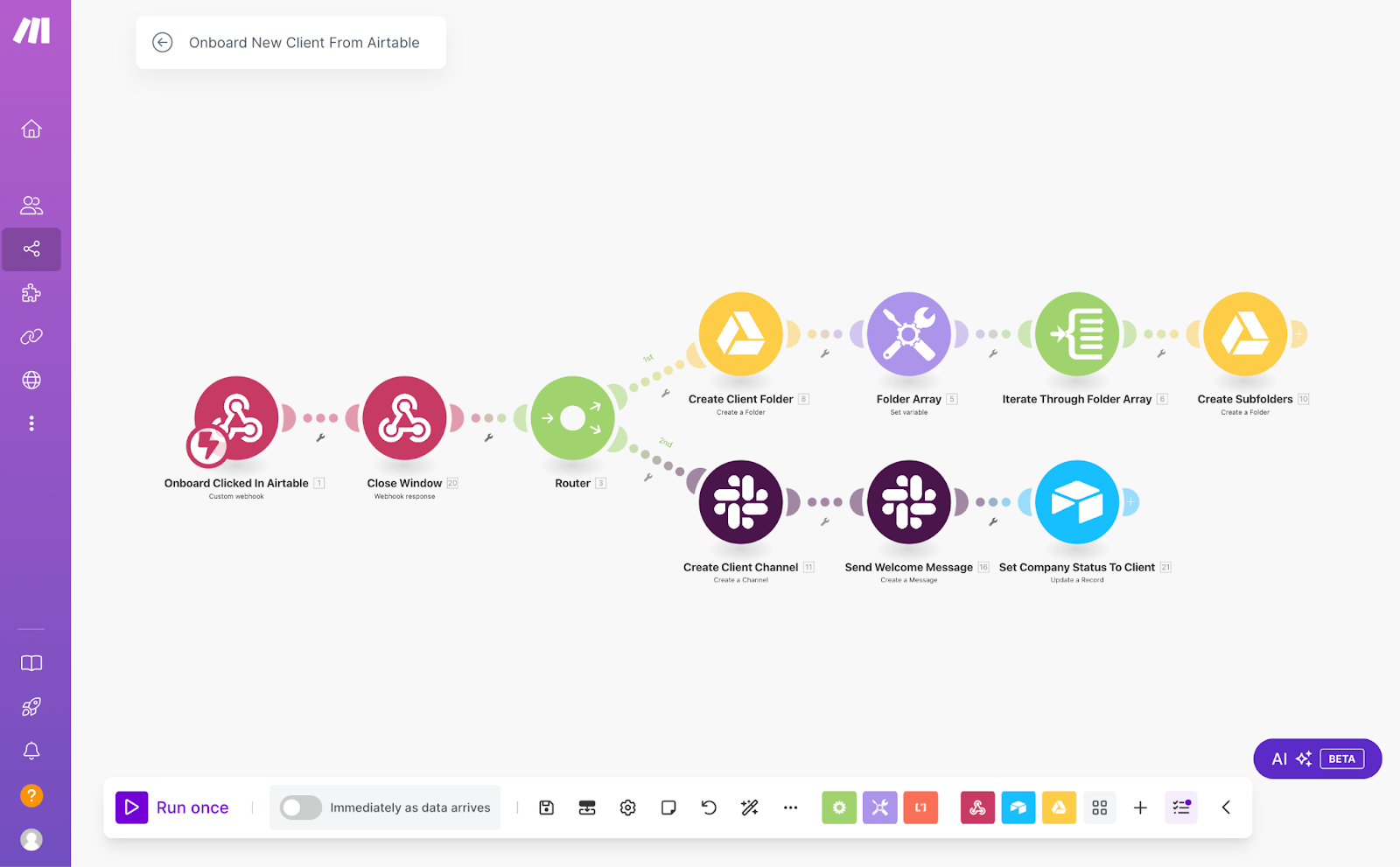
Task: Open Connections in the sidebar
Action: coord(31,337)
